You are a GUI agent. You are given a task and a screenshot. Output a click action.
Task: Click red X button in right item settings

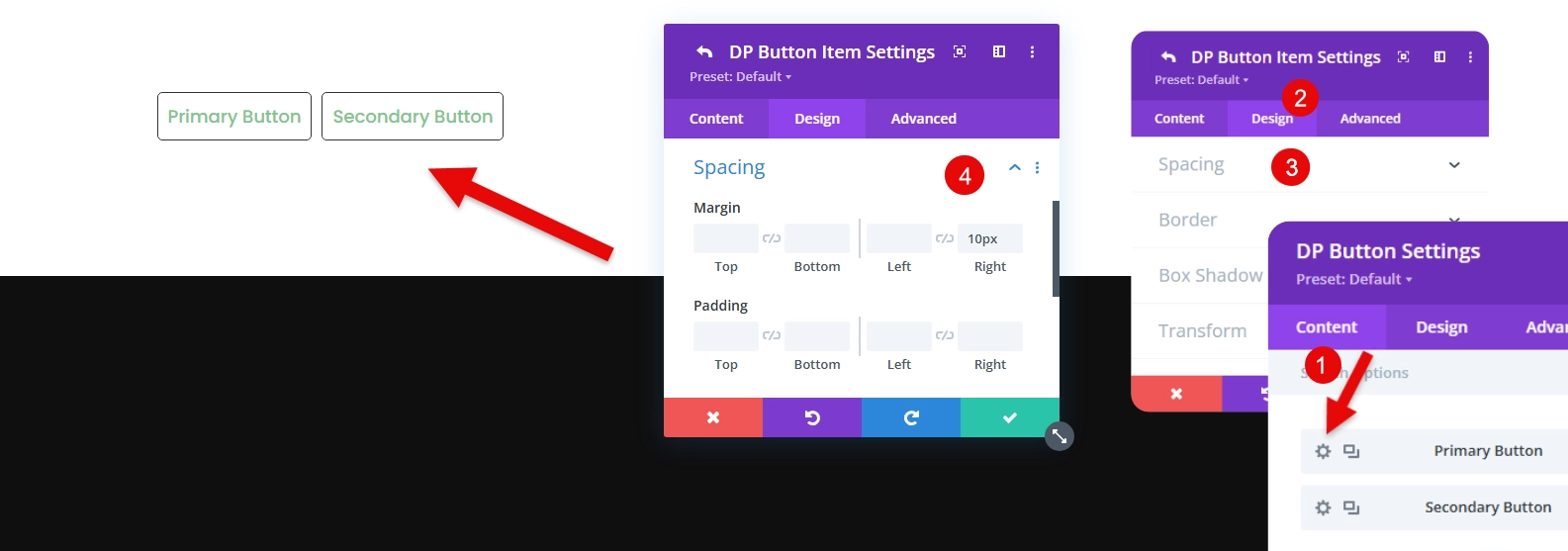point(1176,394)
